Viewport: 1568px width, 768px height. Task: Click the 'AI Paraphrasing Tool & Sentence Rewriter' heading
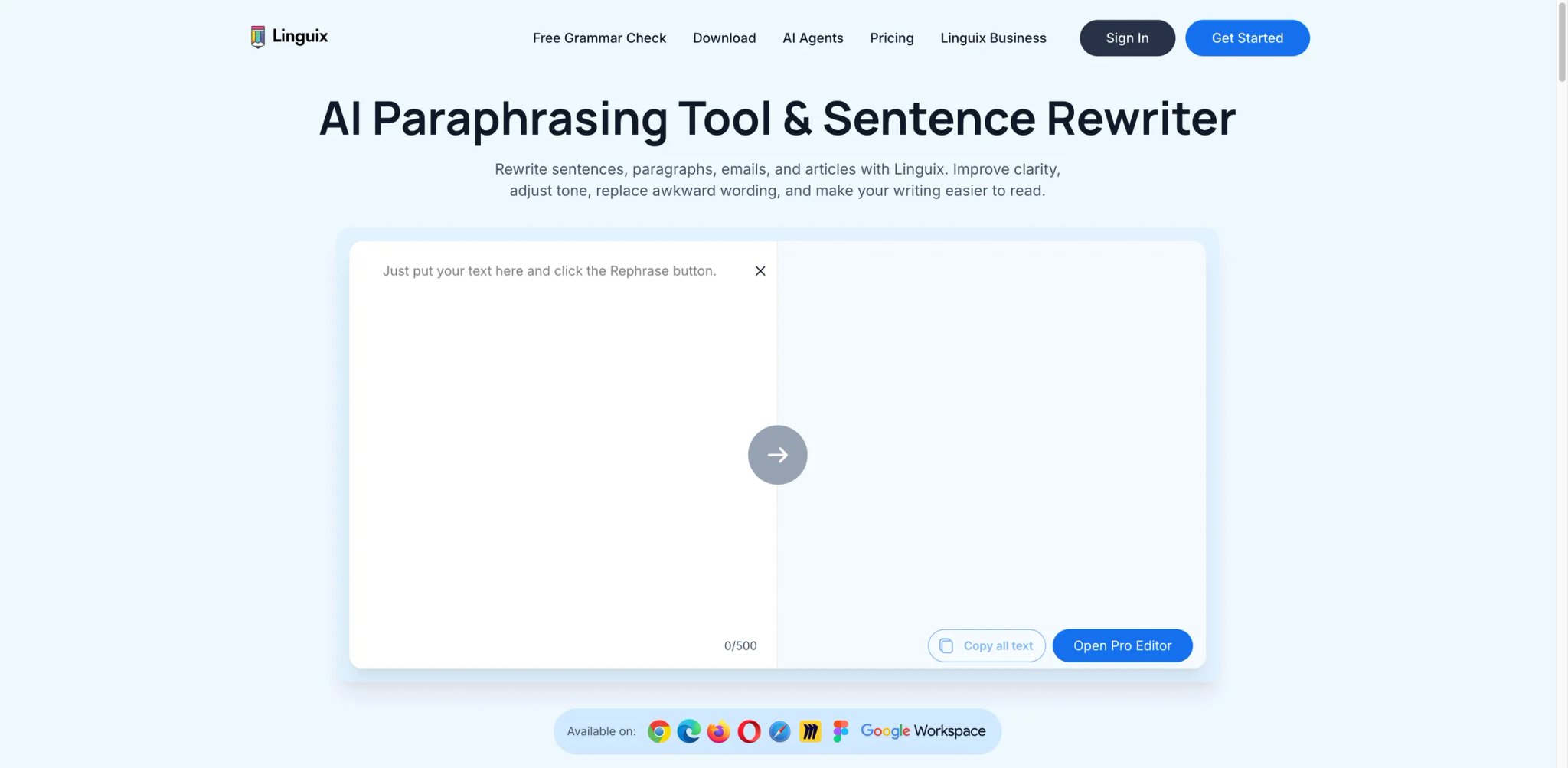coord(777,119)
